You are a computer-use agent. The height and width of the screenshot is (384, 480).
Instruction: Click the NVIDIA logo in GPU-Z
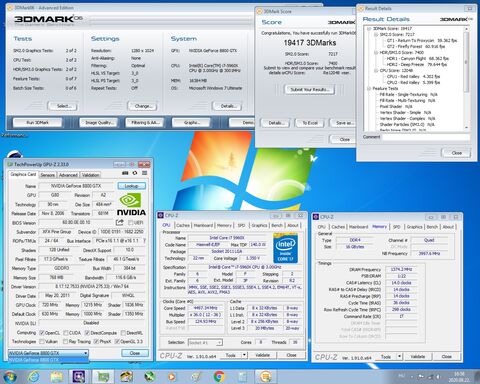pos(131,205)
